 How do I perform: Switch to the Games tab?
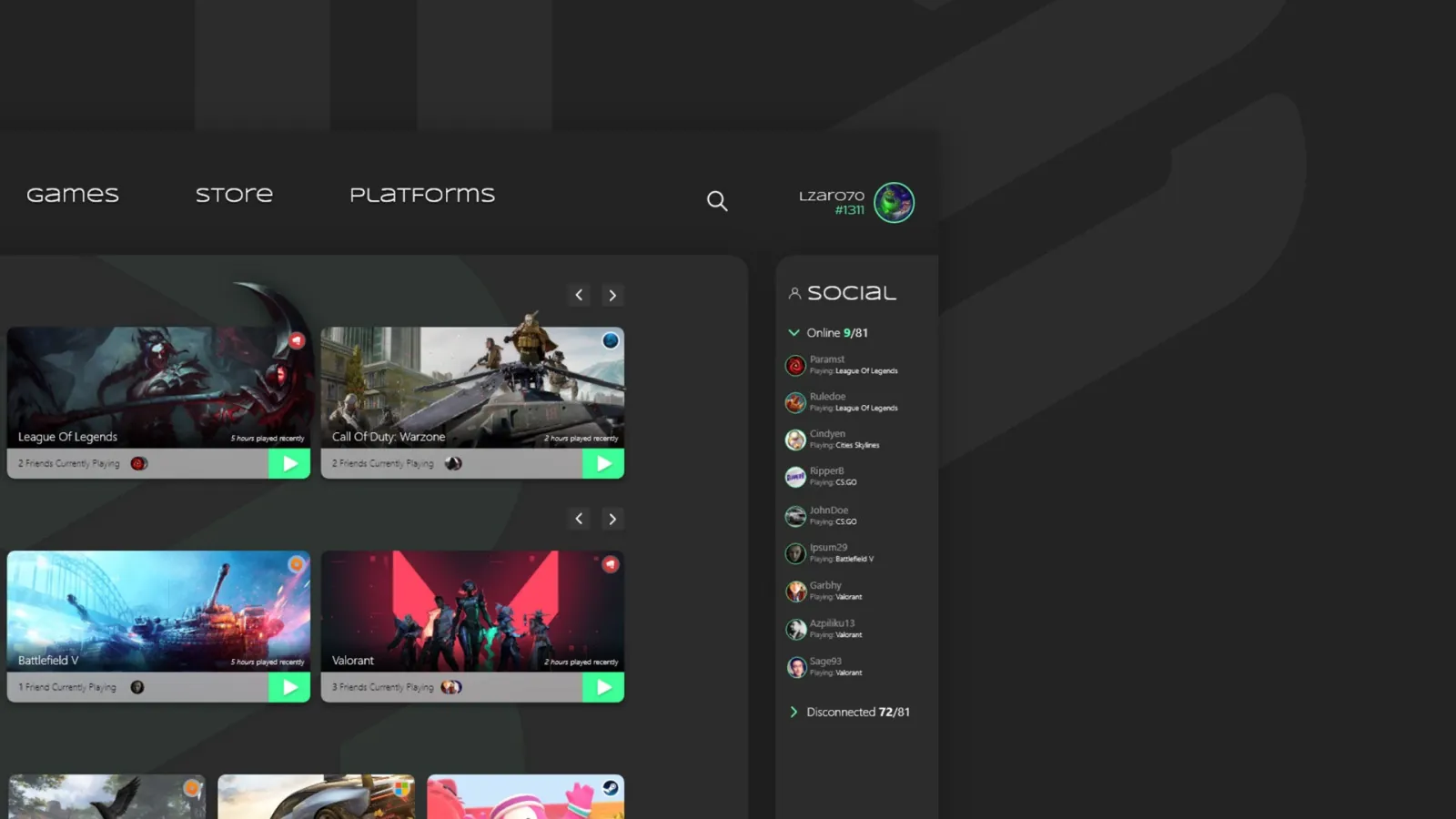click(73, 195)
